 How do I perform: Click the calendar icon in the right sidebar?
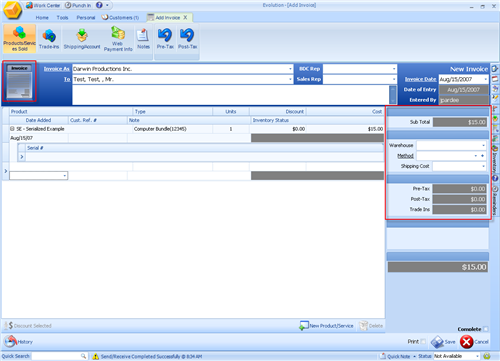(x=495, y=79)
